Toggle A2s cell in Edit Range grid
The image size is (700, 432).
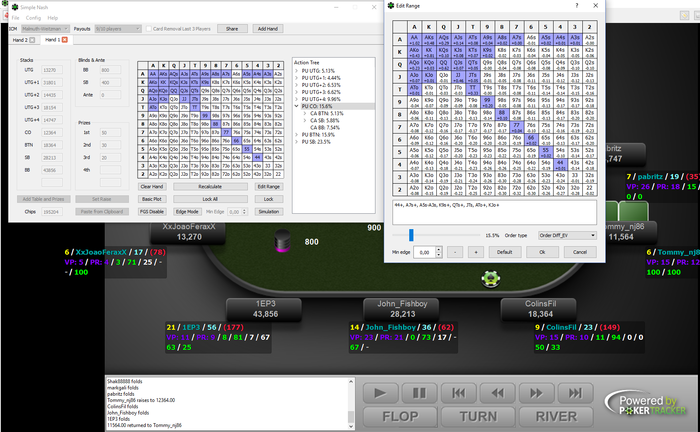590,40
